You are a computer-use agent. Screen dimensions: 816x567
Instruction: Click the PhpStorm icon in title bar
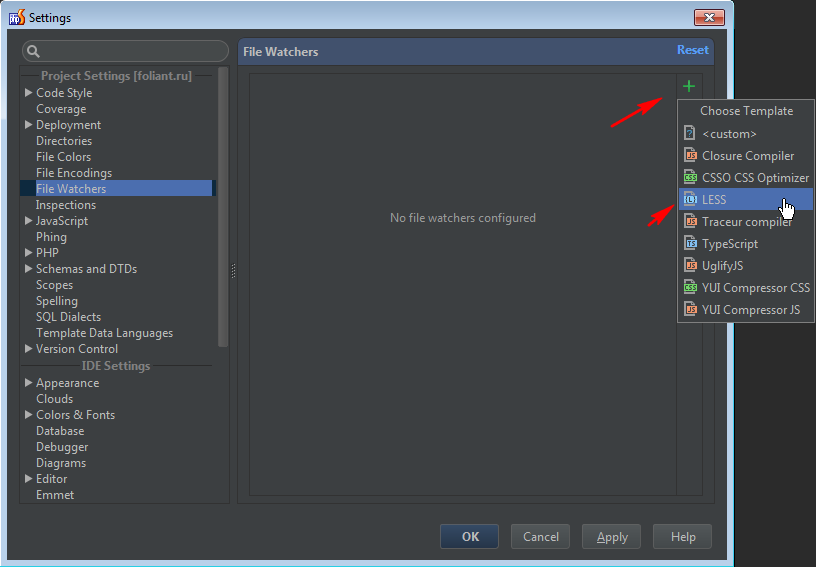(x=17, y=17)
